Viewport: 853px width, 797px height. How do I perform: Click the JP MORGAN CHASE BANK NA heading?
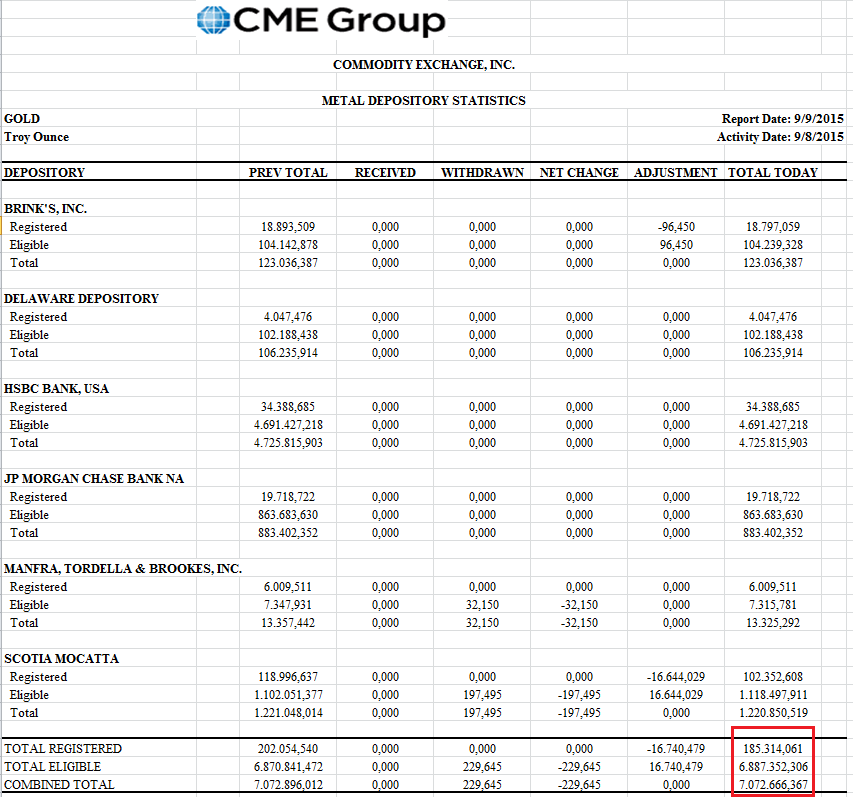[94, 479]
